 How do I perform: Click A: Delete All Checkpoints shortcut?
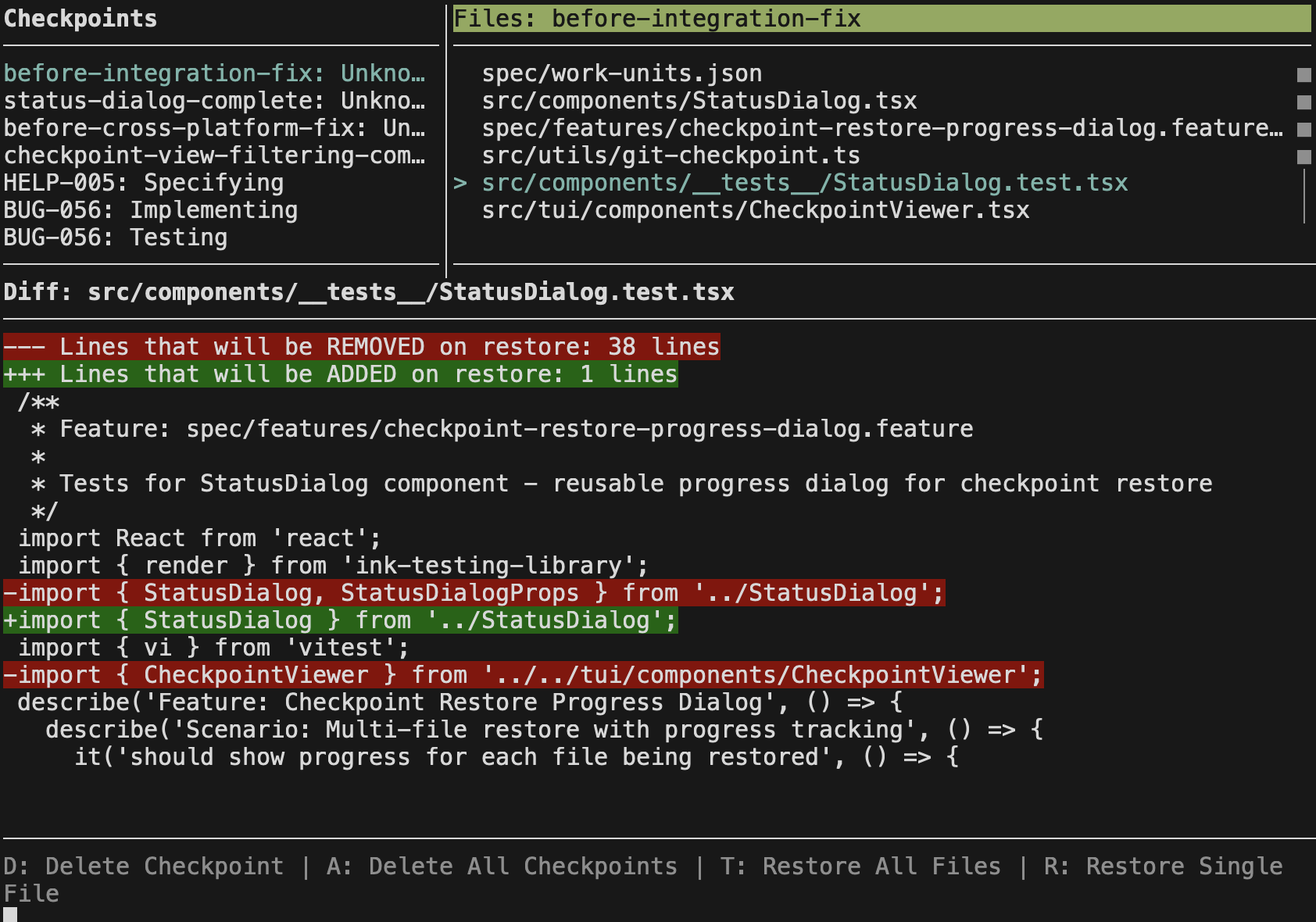(502, 867)
